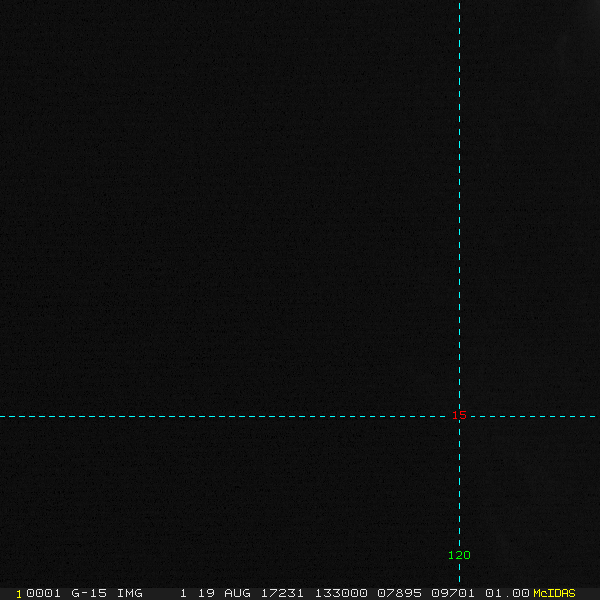
Task: Click the dashed latitude line left of 15
Action: [x=224, y=416]
